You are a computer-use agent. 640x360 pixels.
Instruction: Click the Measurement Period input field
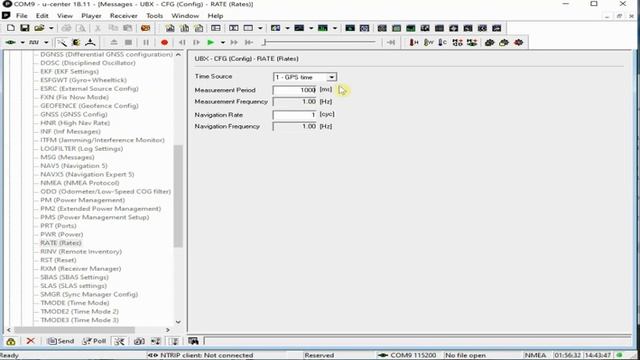295,90
